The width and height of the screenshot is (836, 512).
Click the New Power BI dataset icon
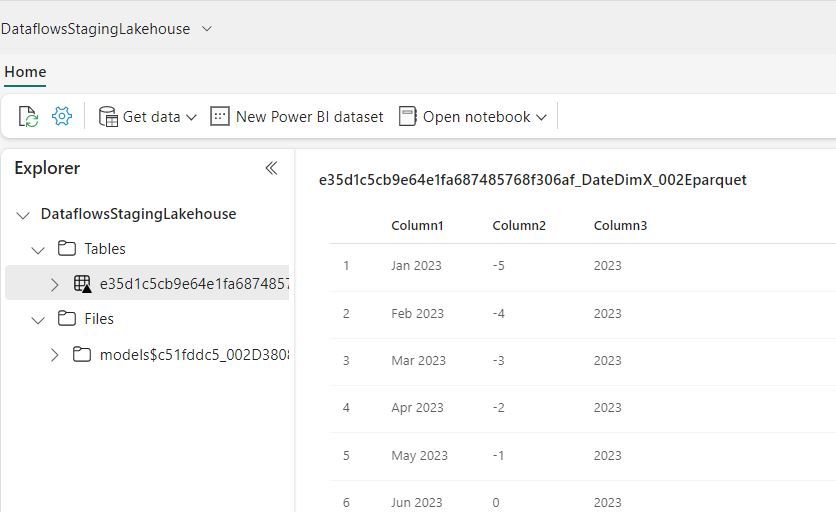[x=220, y=116]
